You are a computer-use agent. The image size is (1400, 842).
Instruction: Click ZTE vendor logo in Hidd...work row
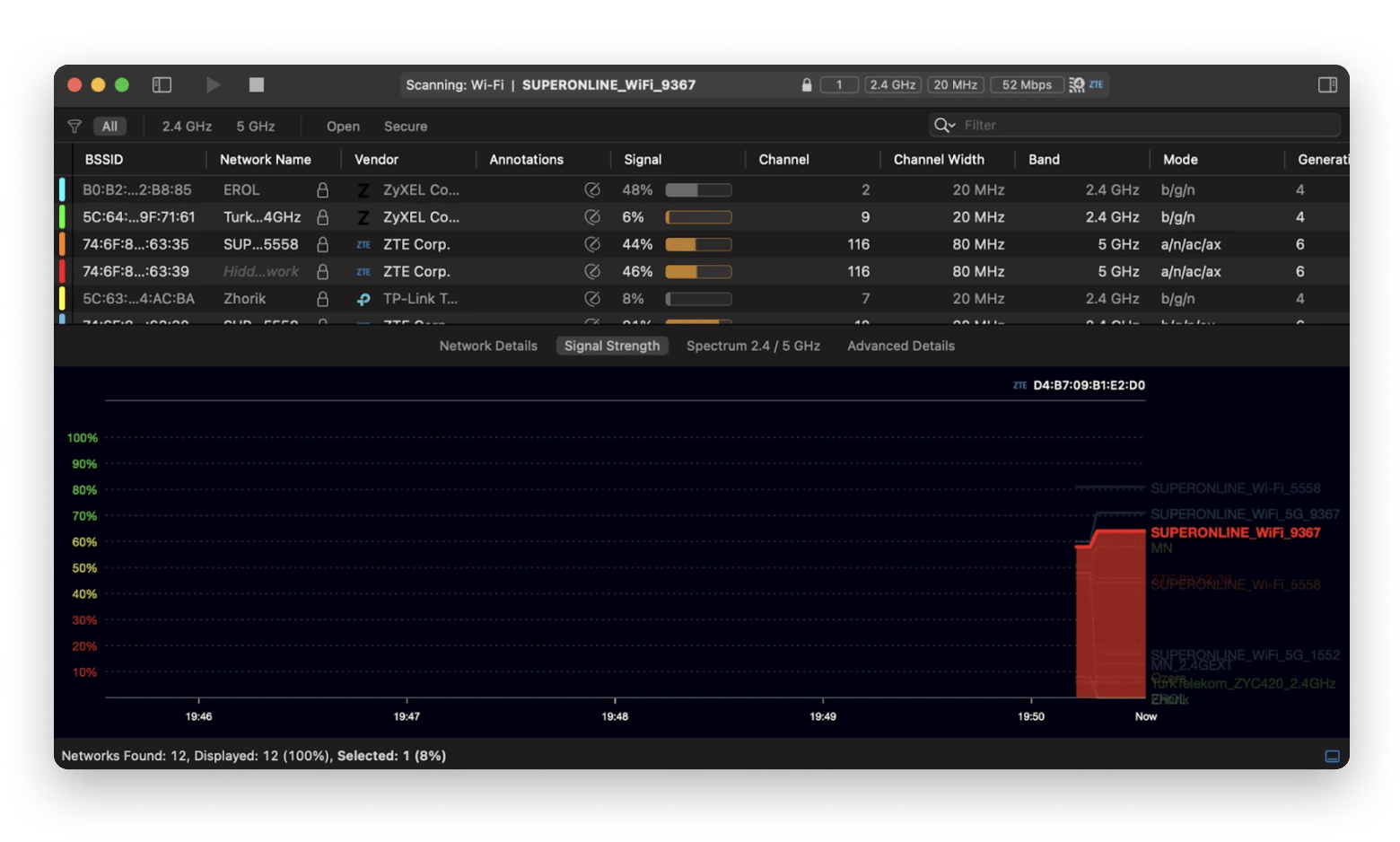click(363, 271)
